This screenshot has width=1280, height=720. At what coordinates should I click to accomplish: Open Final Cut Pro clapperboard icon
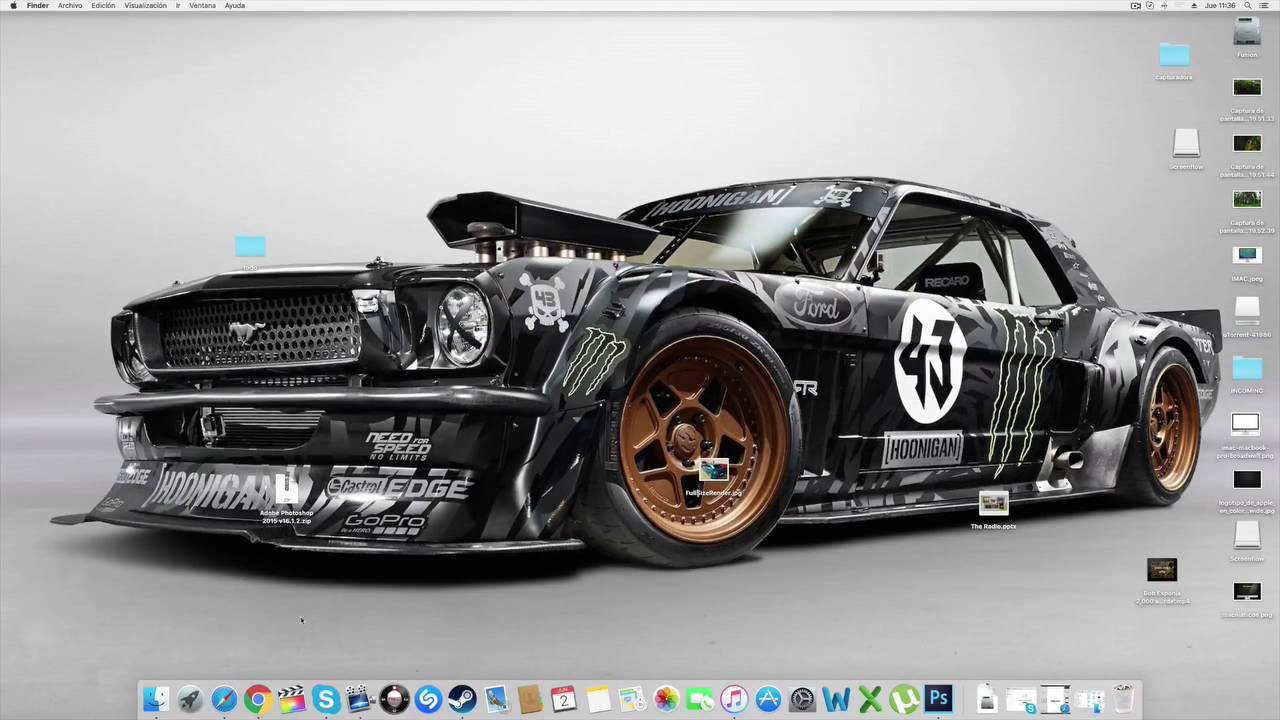(x=292, y=699)
